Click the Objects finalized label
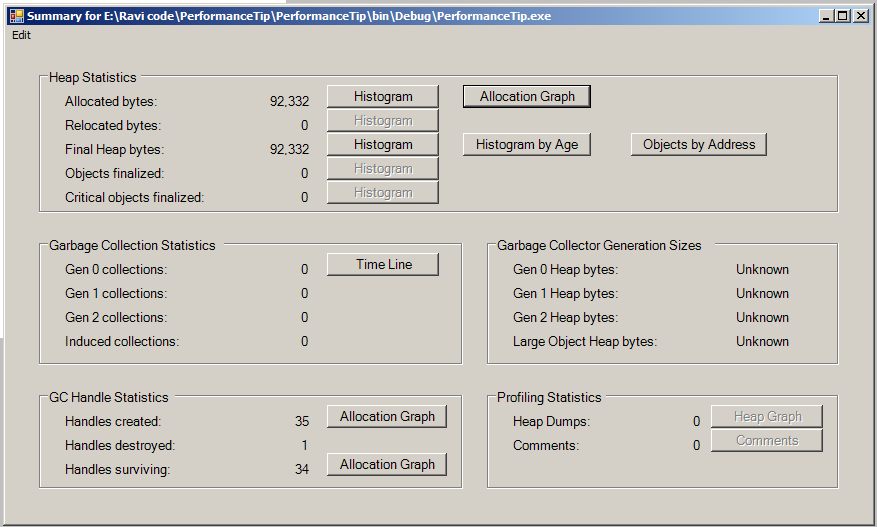 [x=114, y=173]
